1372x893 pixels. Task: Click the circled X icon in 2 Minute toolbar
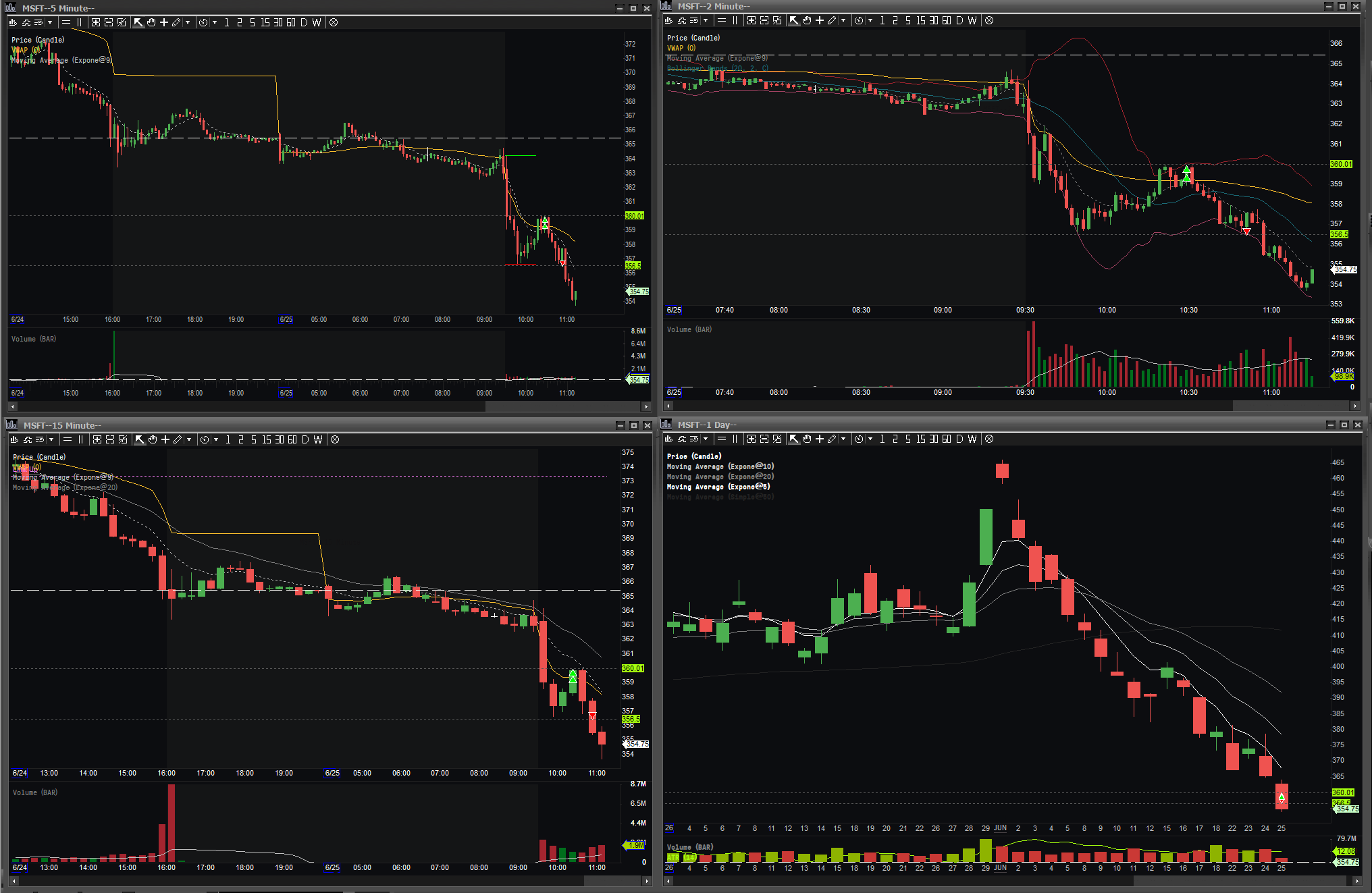click(x=989, y=20)
